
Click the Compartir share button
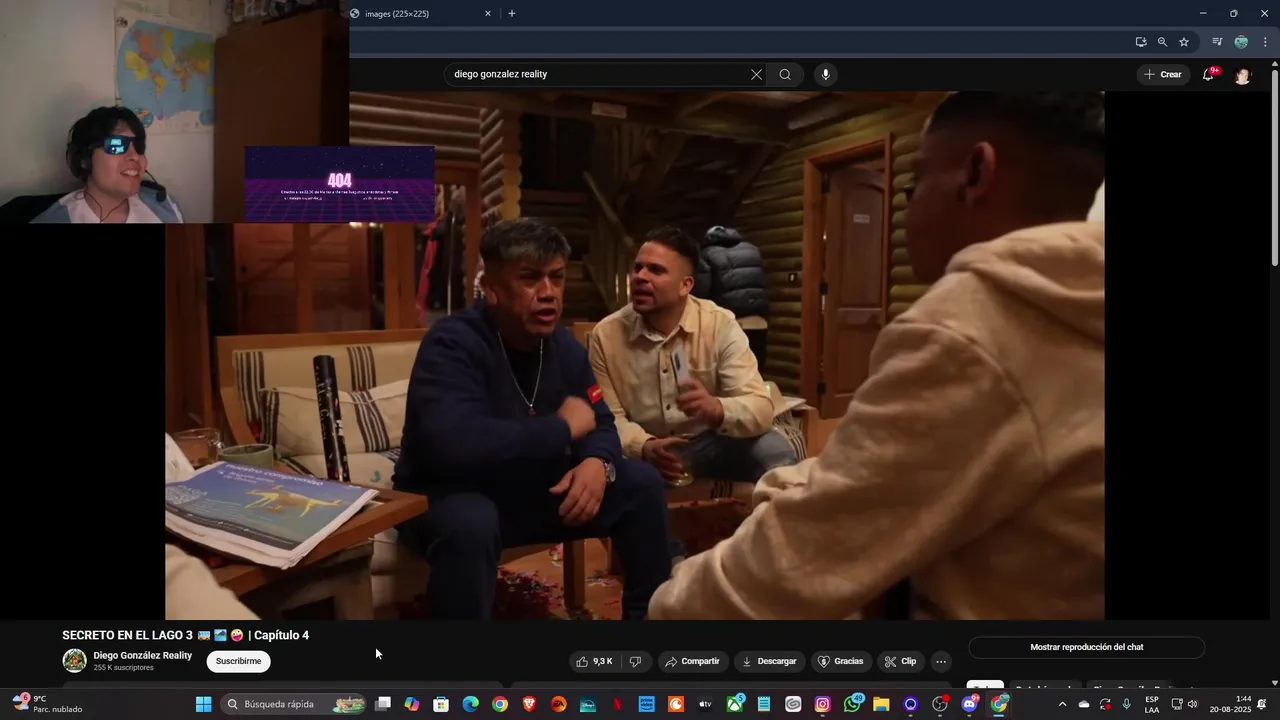(692, 661)
